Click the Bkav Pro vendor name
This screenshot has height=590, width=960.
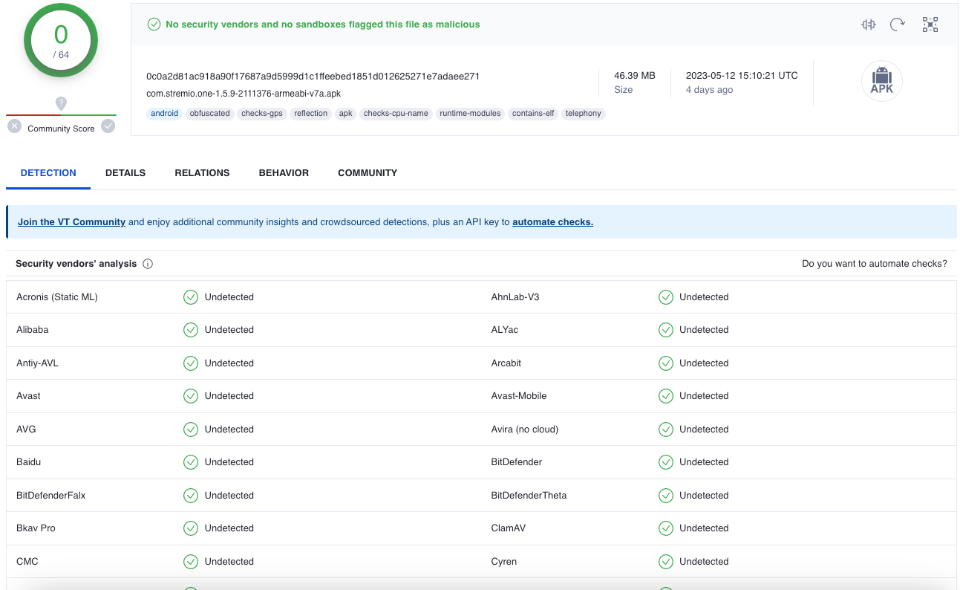(x=36, y=528)
